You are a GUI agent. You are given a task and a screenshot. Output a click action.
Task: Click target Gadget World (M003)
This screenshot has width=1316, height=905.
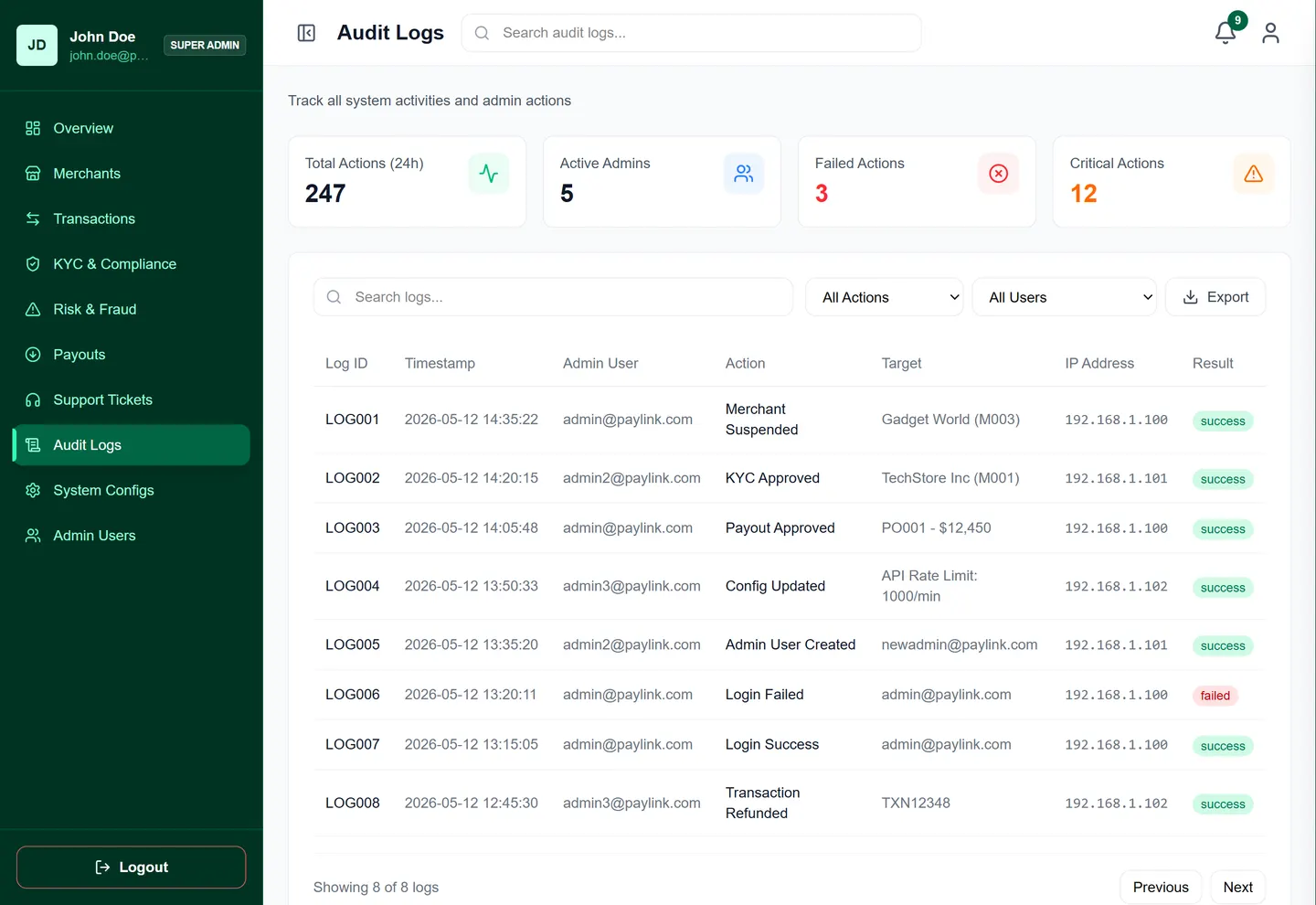pos(950,420)
